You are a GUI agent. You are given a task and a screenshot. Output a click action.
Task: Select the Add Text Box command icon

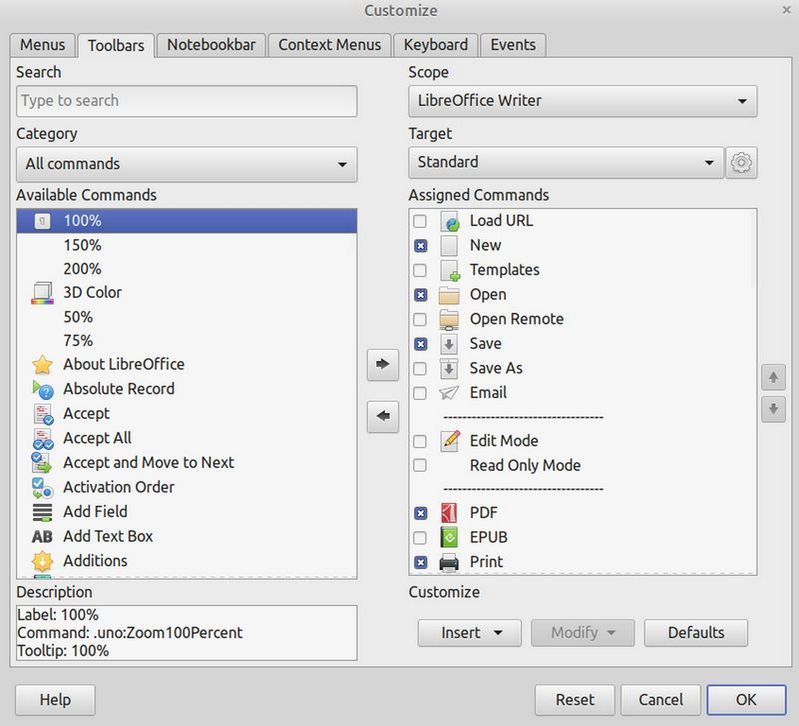tap(42, 537)
